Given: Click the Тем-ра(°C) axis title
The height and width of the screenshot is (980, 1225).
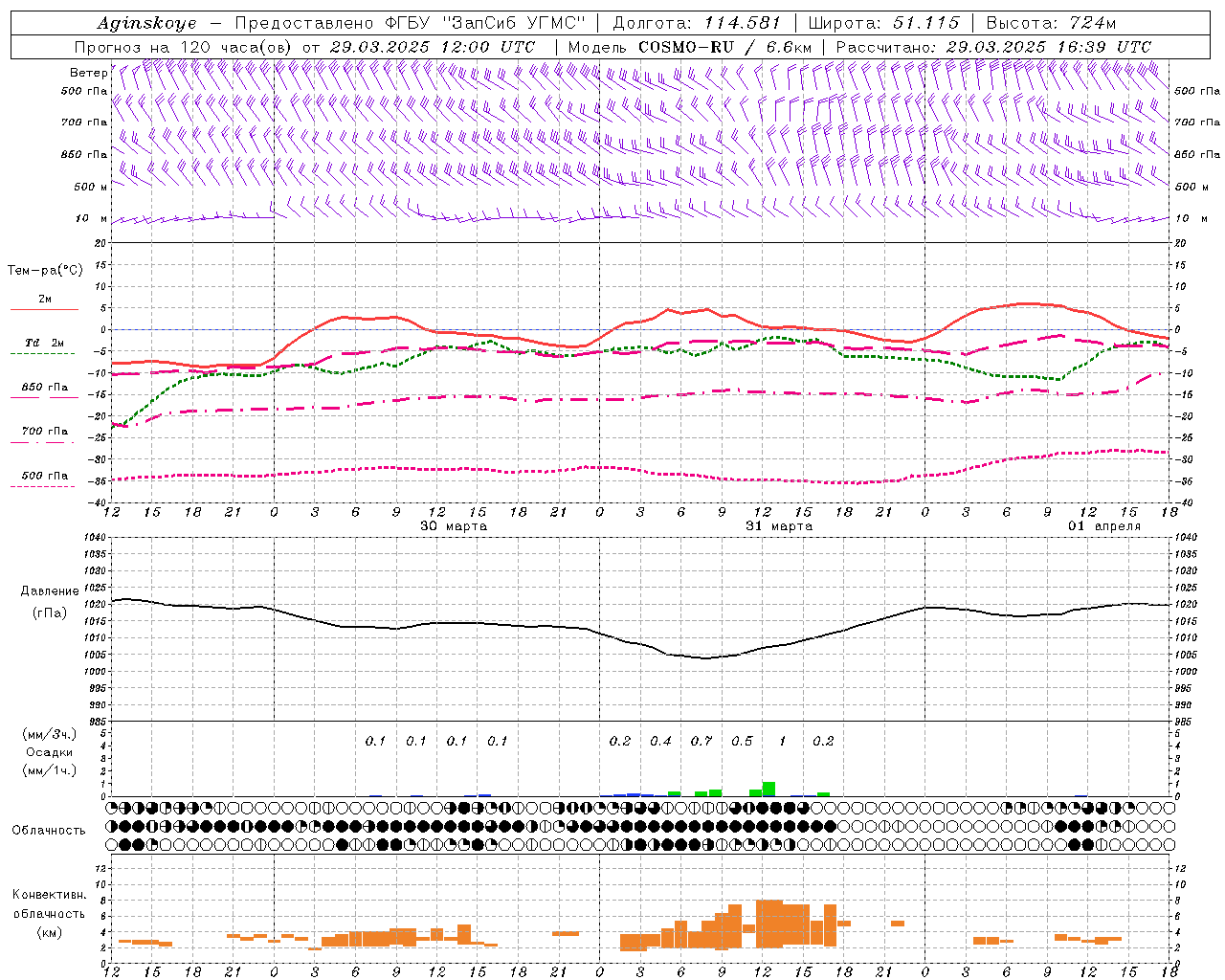Looking at the screenshot, I should click(x=45, y=271).
